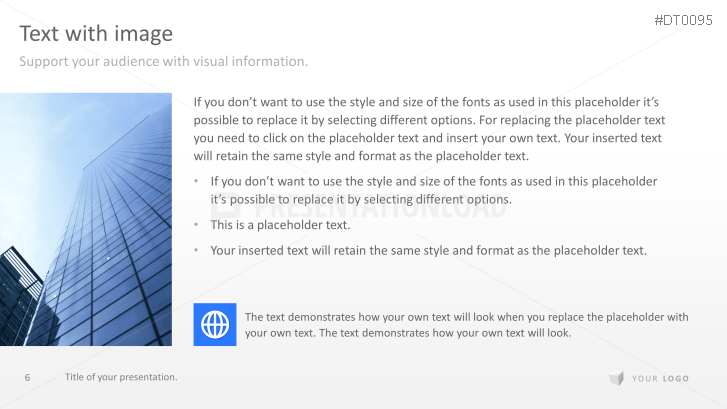Click the blue globe icon

click(214, 324)
